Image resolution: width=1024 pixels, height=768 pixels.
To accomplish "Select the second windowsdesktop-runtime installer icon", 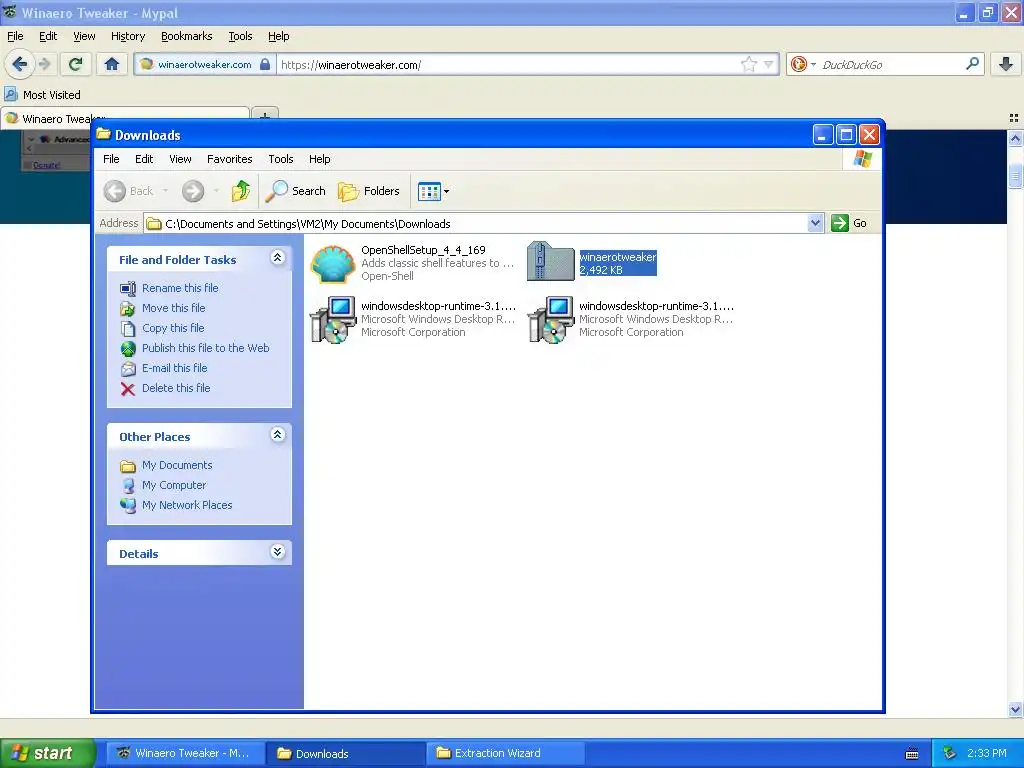I will pyautogui.click(x=551, y=319).
